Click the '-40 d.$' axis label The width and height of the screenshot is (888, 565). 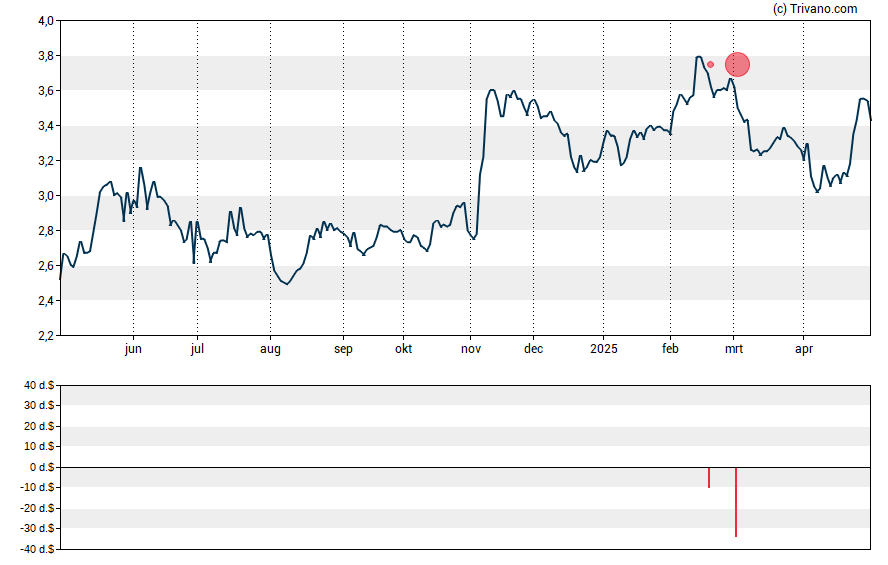[x=37, y=549]
